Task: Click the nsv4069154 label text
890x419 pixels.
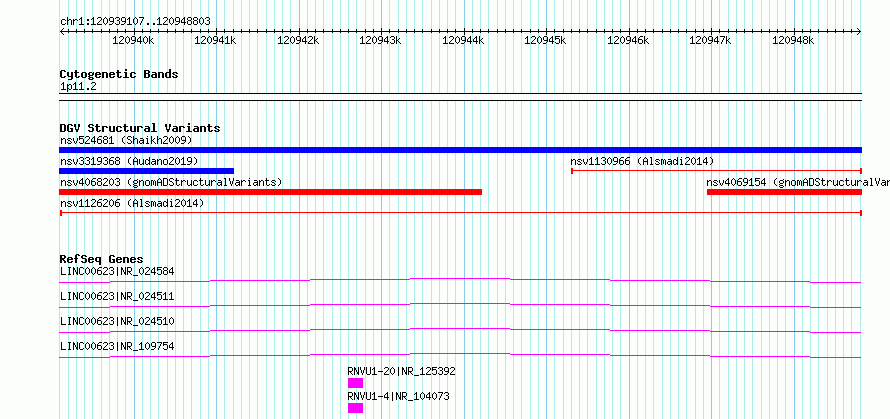Action: pyautogui.click(x=798, y=182)
